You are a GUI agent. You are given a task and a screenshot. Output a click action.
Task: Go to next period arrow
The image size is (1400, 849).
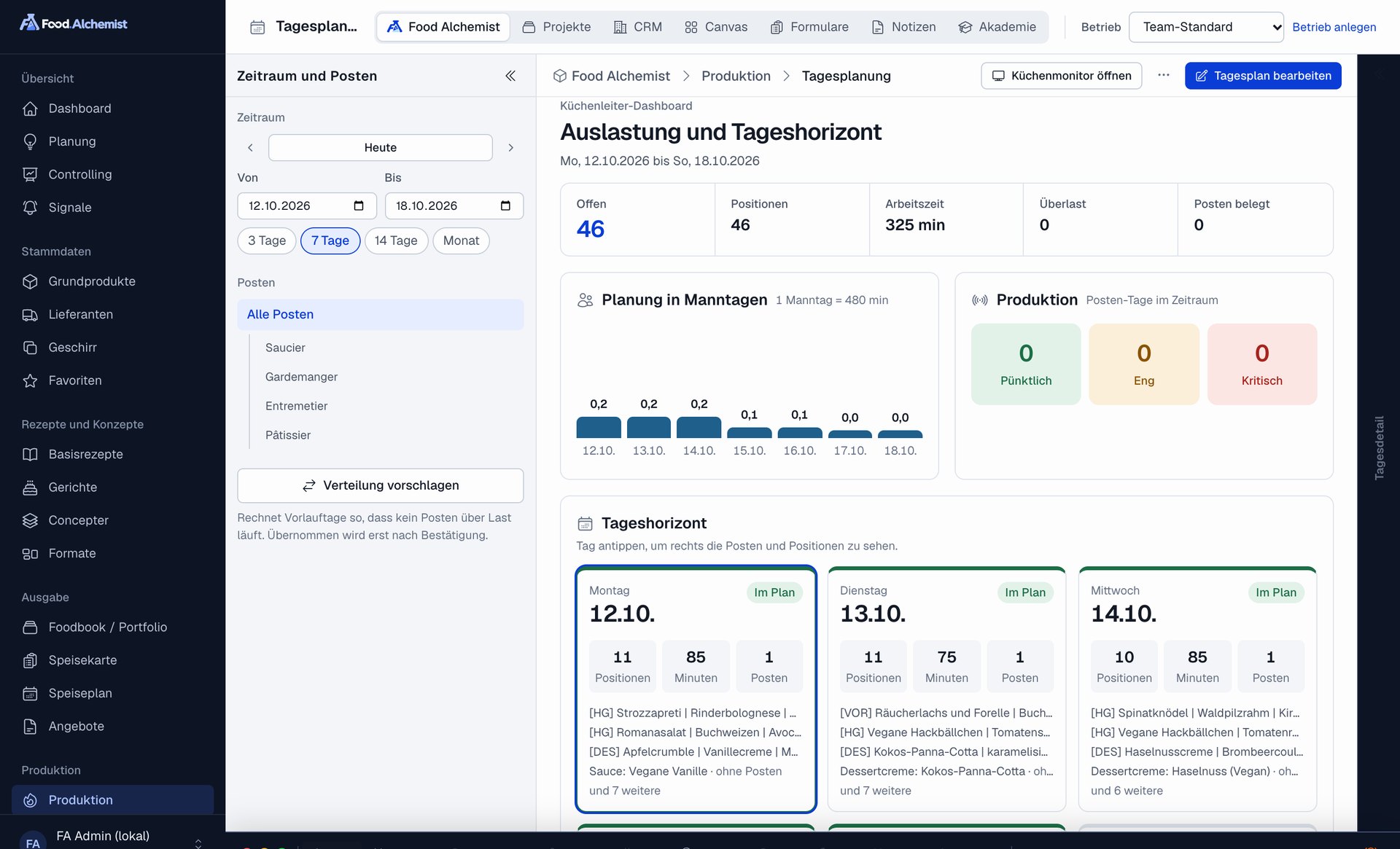[x=510, y=147]
